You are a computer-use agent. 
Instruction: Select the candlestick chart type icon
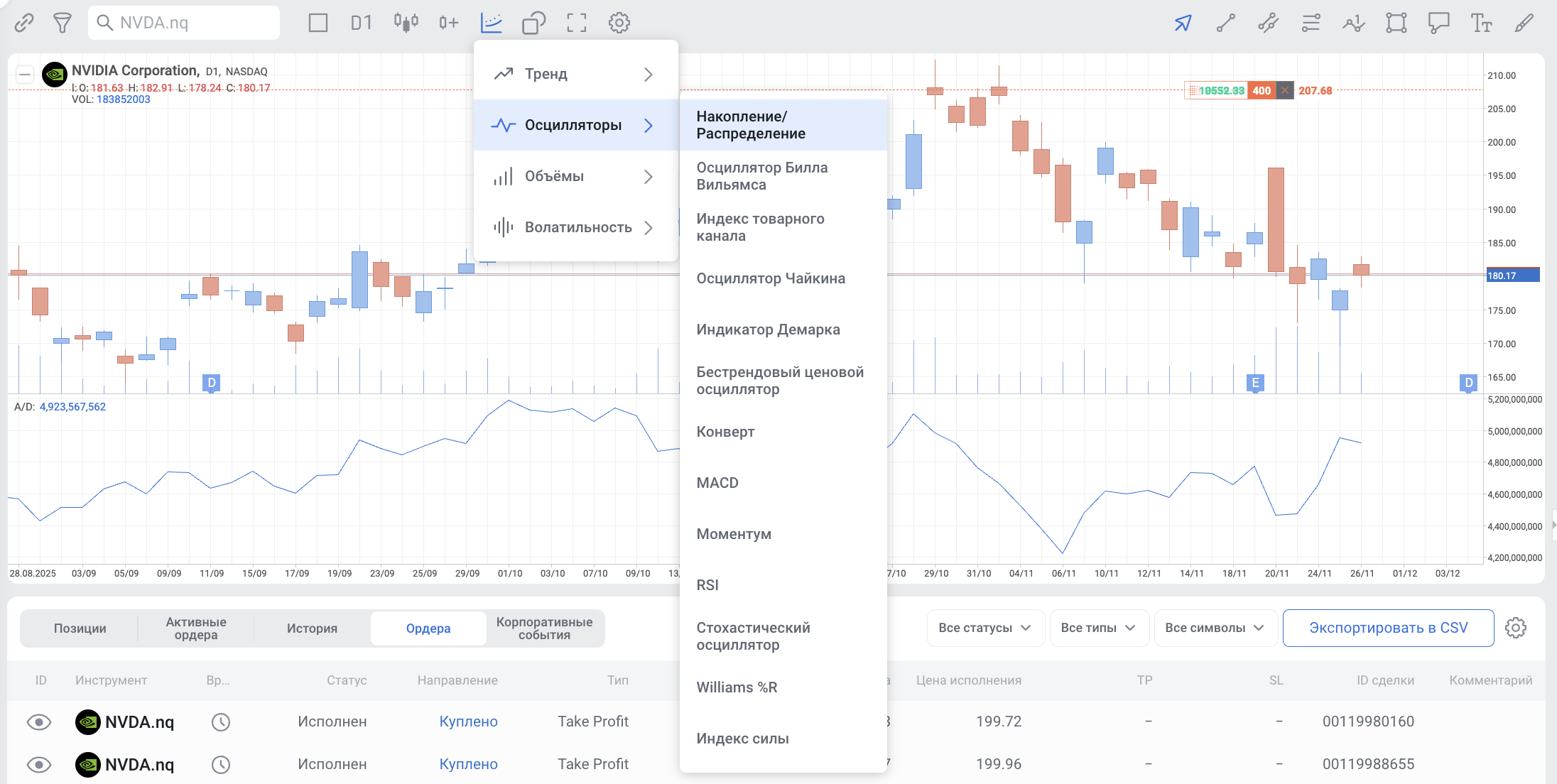pos(406,23)
